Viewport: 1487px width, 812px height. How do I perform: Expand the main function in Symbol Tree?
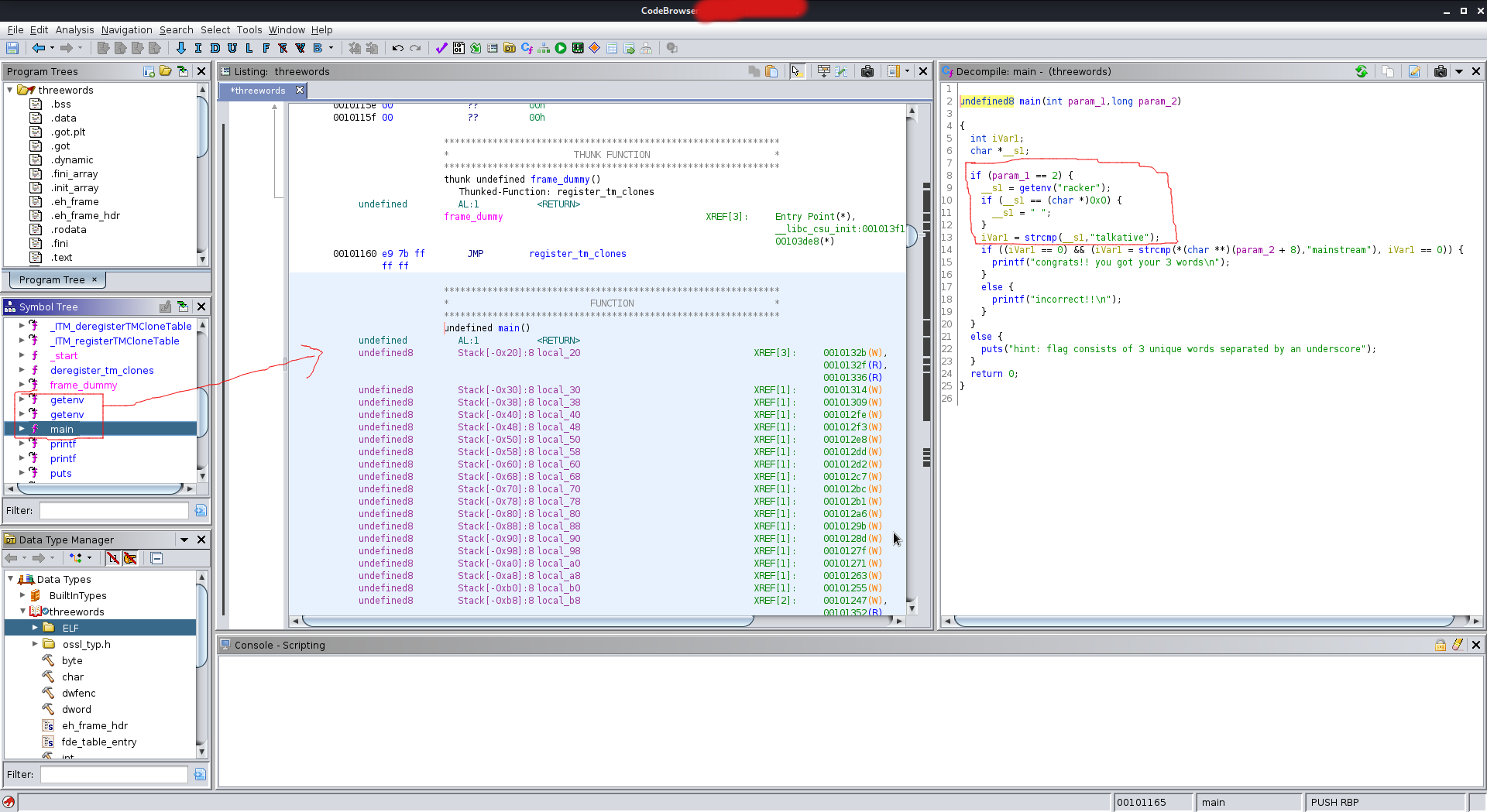click(22, 429)
